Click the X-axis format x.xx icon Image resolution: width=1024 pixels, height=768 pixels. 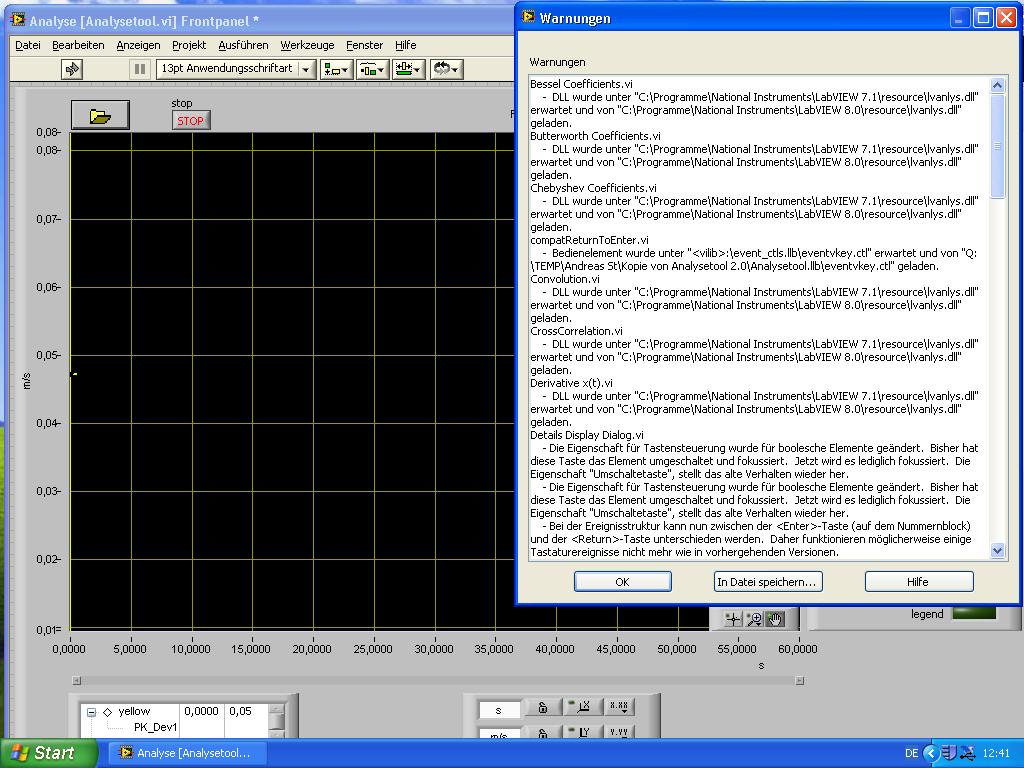click(x=619, y=708)
